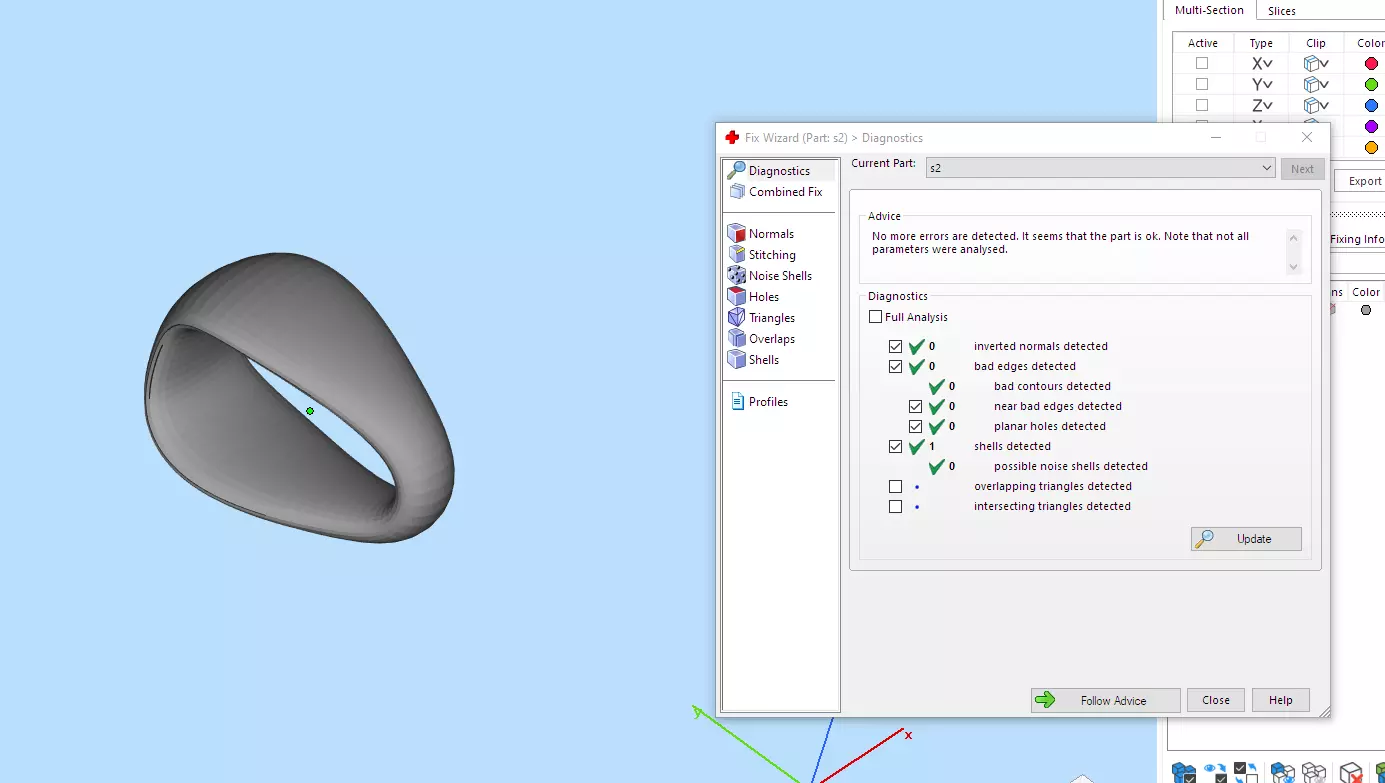Activate the X section checkbox
The height and width of the screenshot is (783, 1385).
pos(1202,63)
